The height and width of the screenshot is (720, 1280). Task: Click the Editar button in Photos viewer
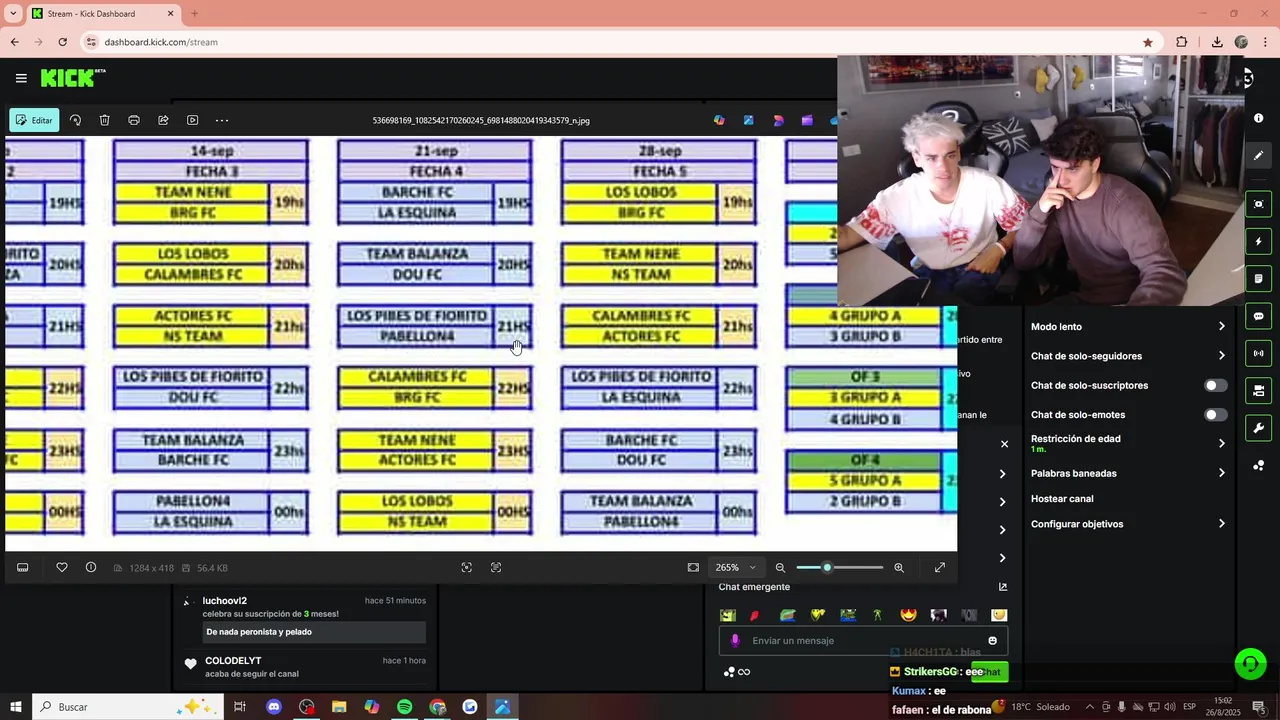coord(34,120)
